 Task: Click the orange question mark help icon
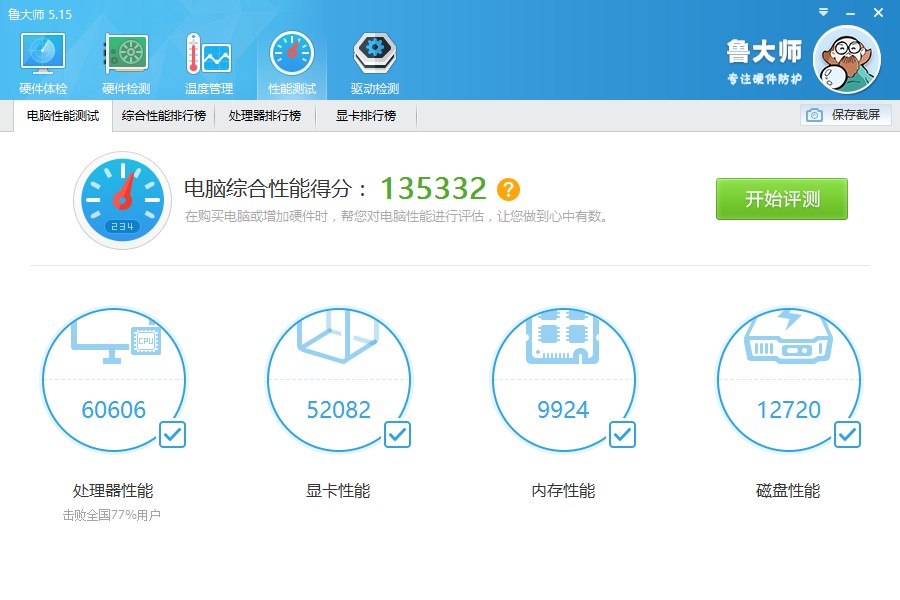tap(508, 189)
